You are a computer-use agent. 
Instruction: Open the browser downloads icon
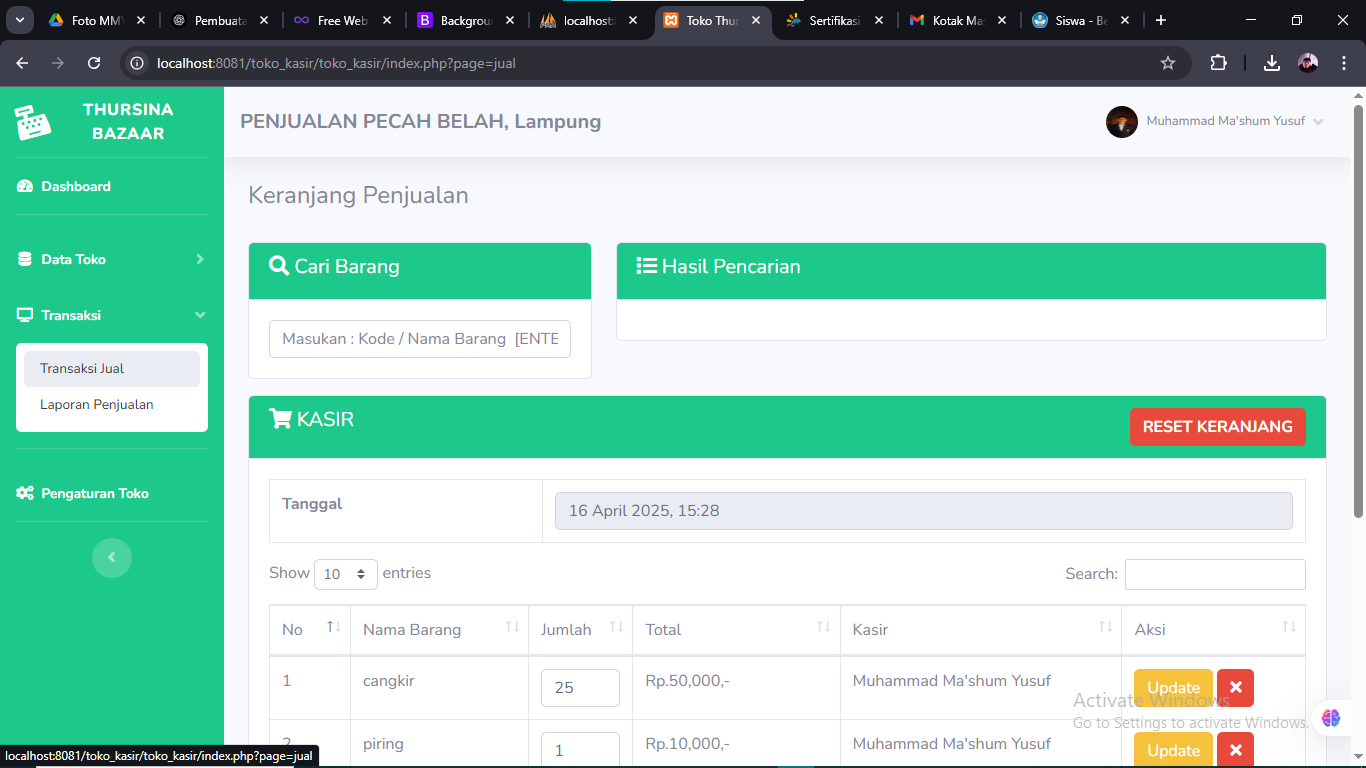tap(1271, 63)
